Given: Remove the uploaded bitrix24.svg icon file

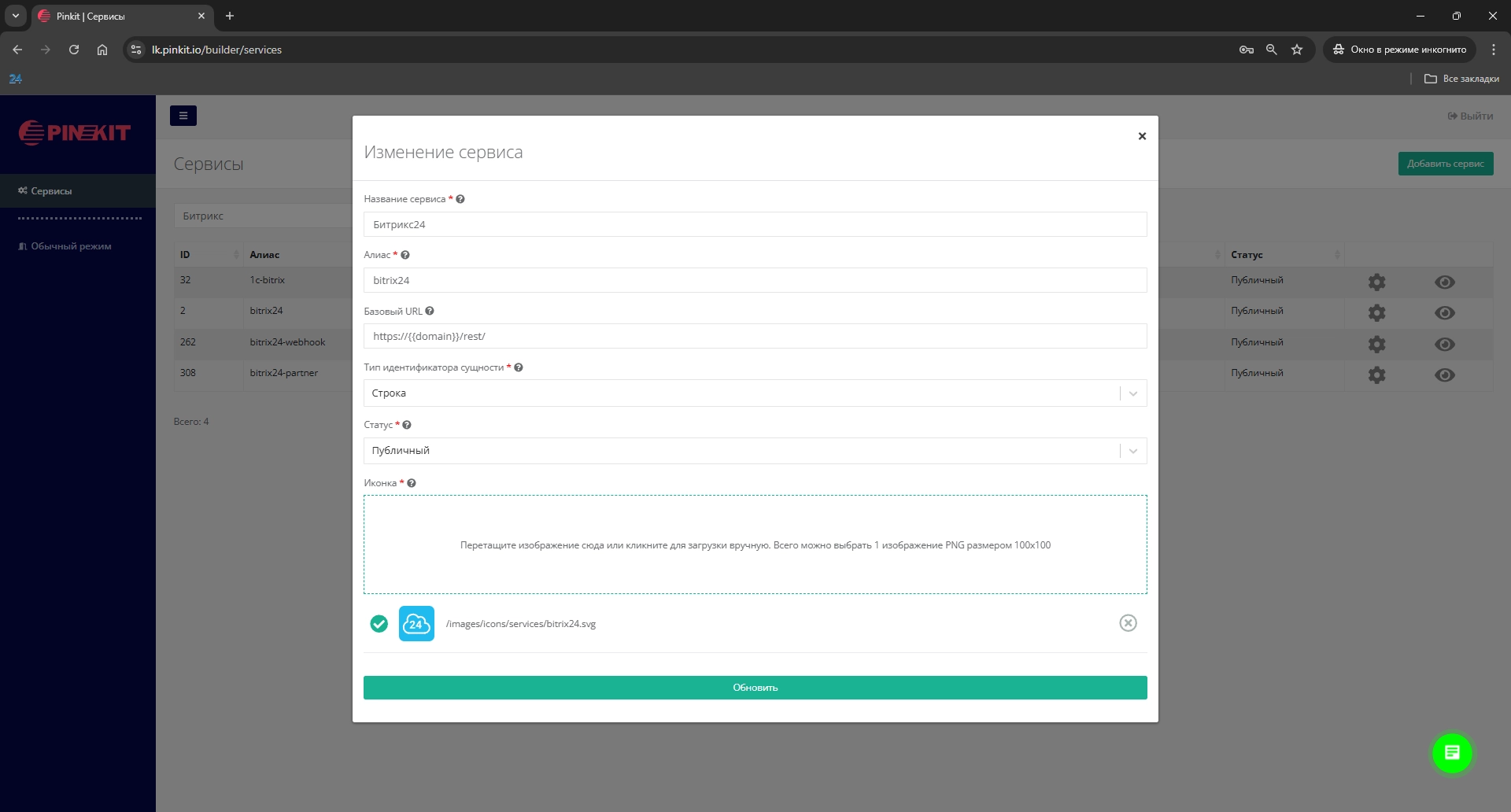Looking at the screenshot, I should click(1128, 623).
